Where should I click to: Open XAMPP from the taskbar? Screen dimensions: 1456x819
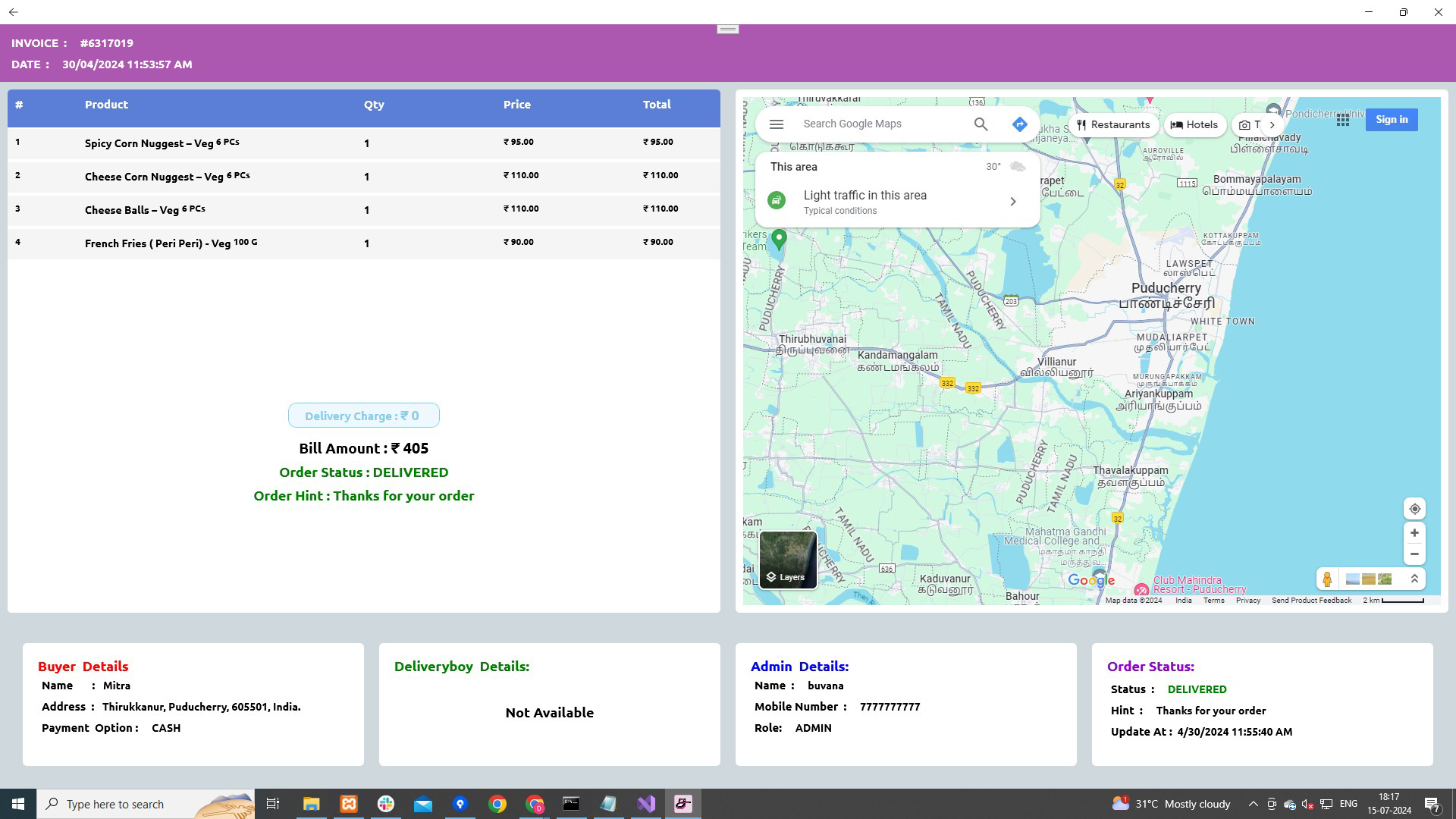click(x=349, y=804)
